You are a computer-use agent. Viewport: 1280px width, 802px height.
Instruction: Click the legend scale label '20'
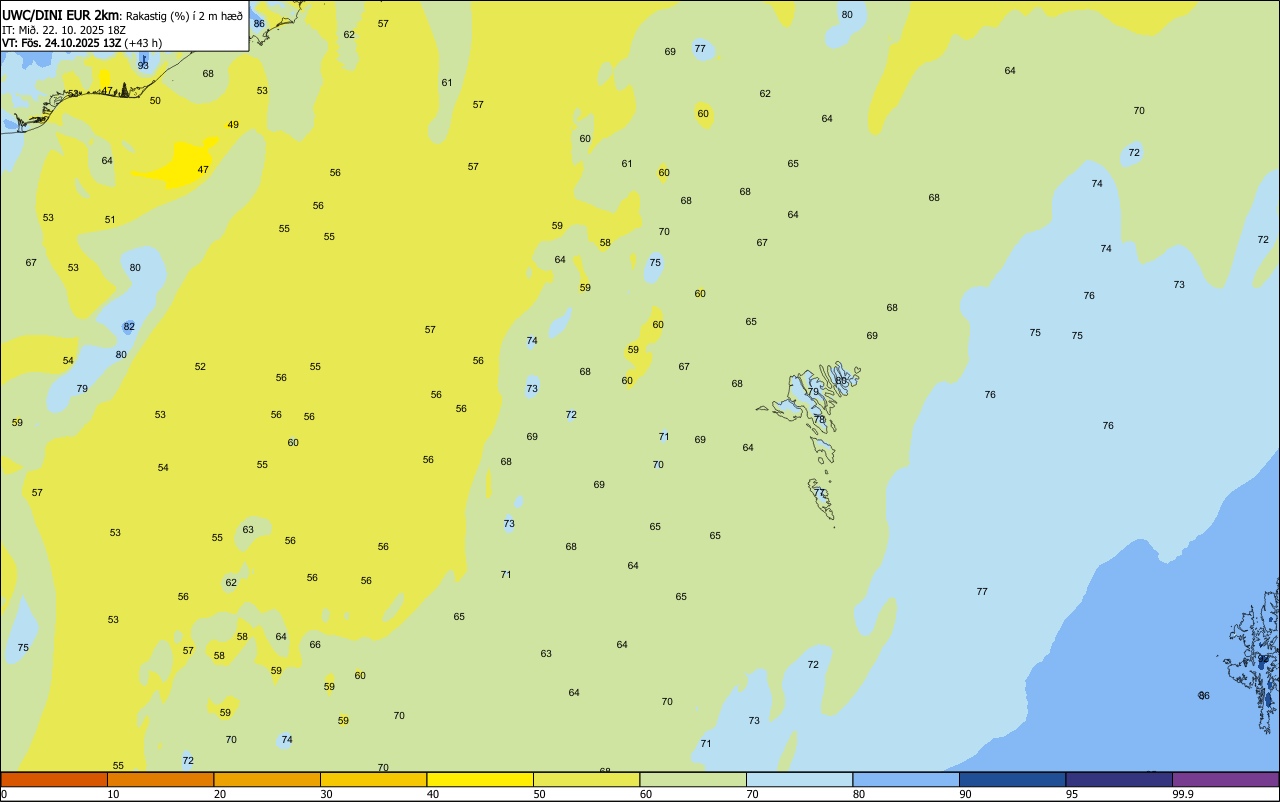[219, 794]
